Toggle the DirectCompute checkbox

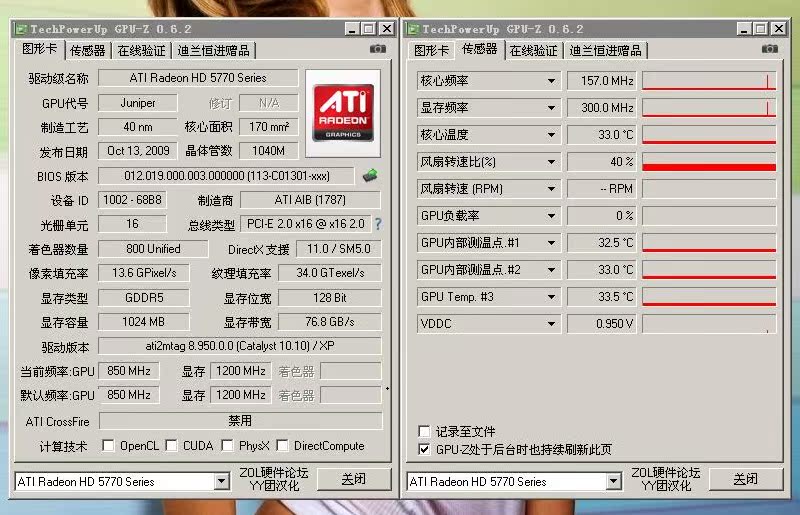pos(283,446)
